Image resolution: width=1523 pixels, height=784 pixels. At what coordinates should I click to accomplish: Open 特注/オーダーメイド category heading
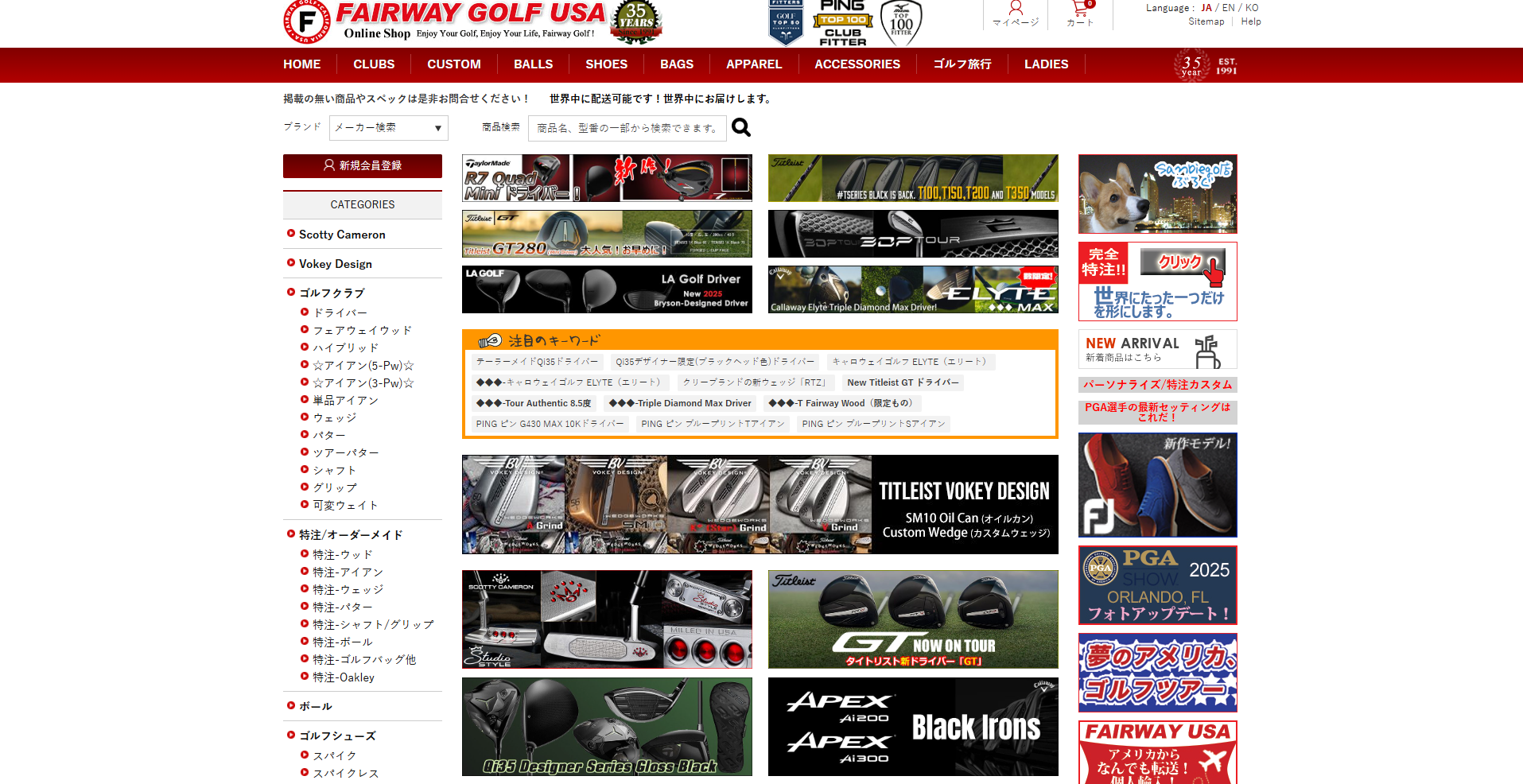pos(351,535)
